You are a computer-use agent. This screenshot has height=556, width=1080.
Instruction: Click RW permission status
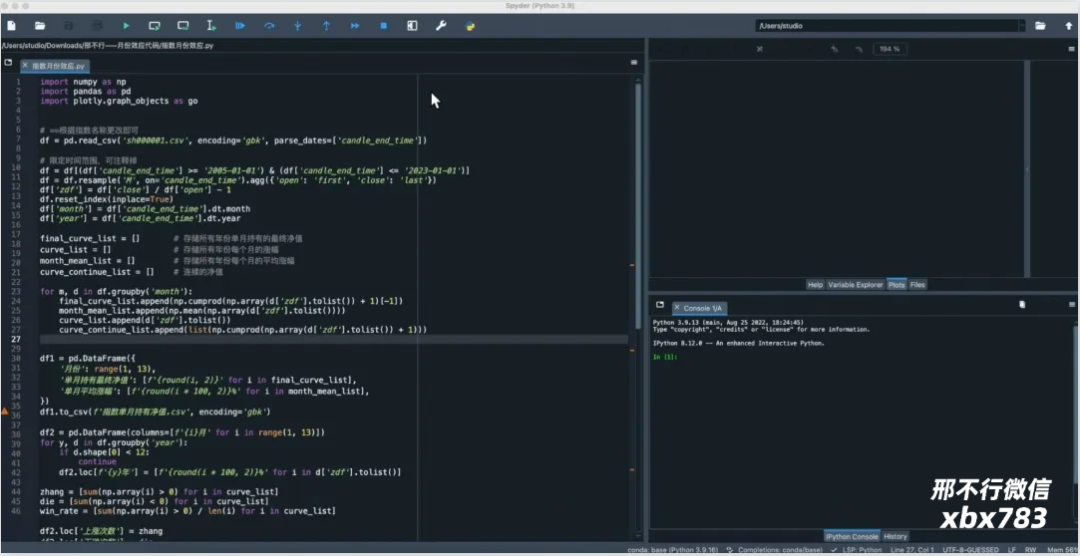coord(1031,550)
